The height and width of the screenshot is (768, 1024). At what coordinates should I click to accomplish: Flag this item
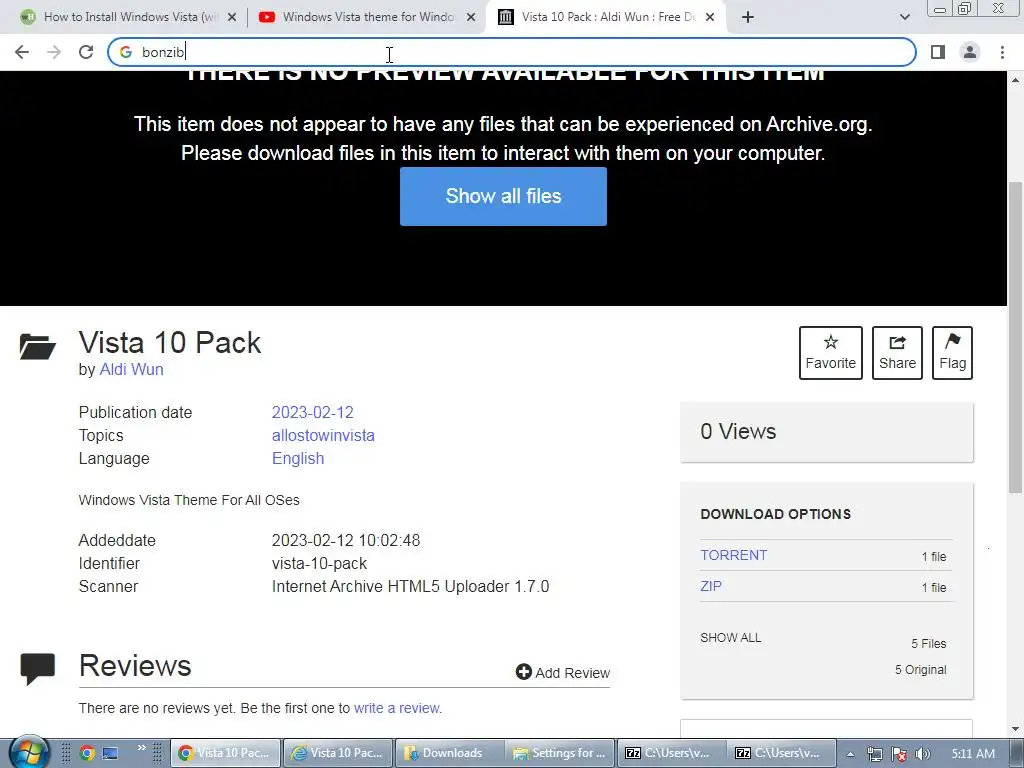point(952,353)
